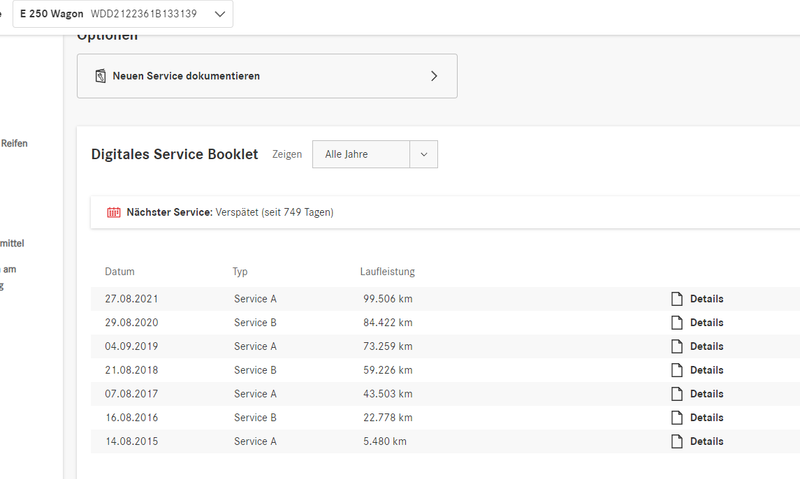Click the document icon for the 14.08.2015 service

click(x=677, y=441)
